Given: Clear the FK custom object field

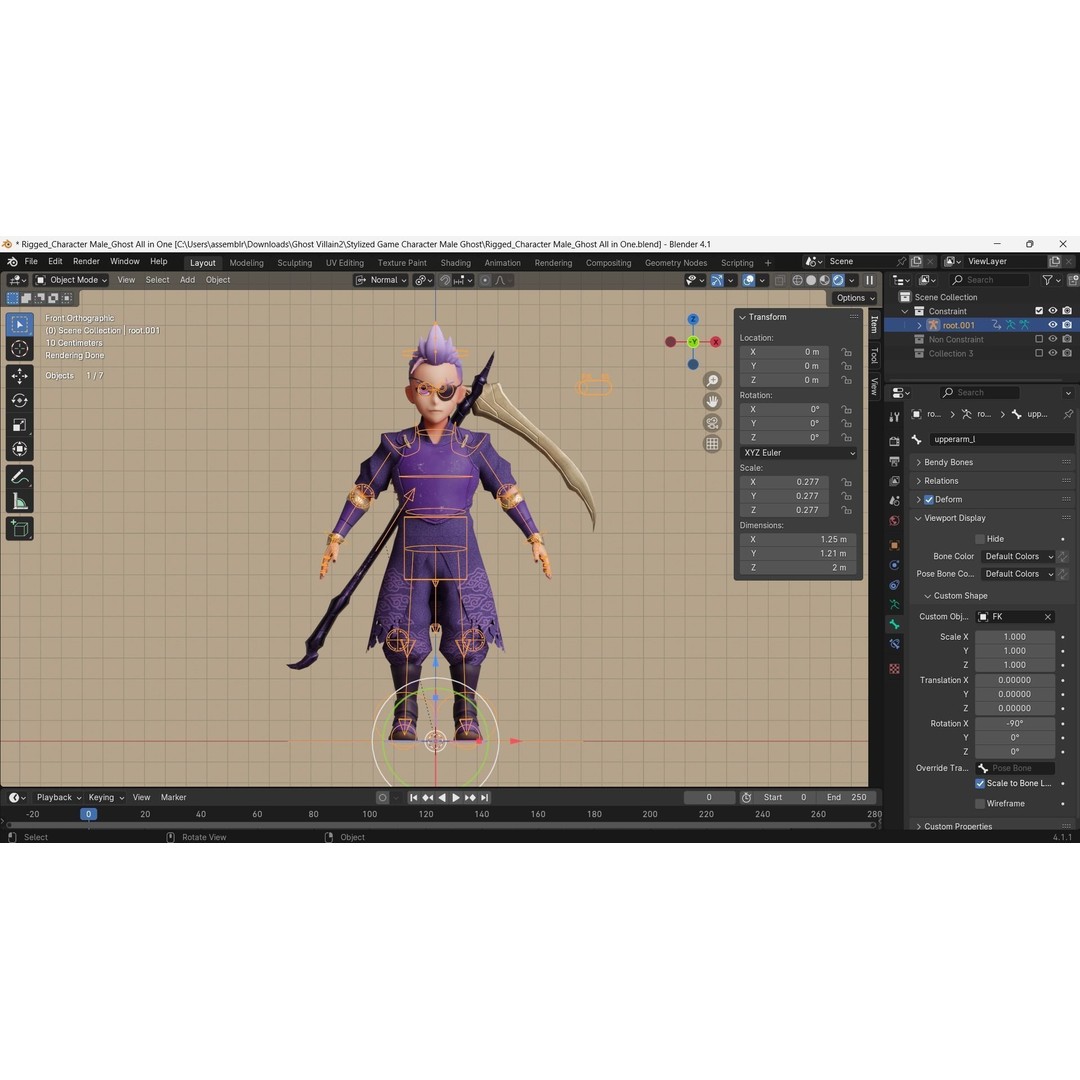Looking at the screenshot, I should (1048, 616).
